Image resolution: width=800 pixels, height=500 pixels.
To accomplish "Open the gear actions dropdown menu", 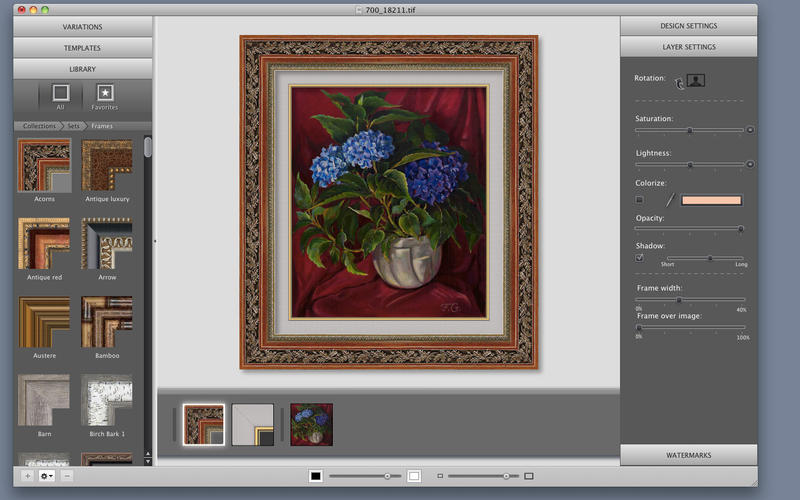I will click(x=46, y=476).
